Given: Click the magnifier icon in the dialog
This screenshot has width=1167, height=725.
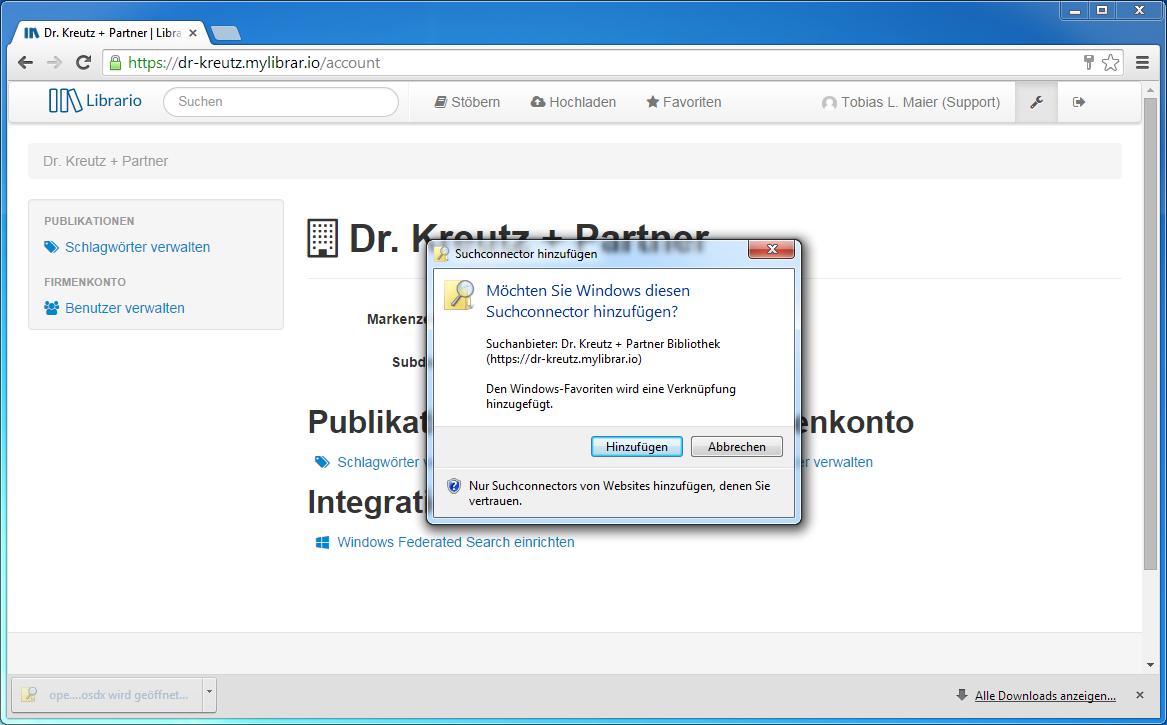Looking at the screenshot, I should click(x=459, y=295).
